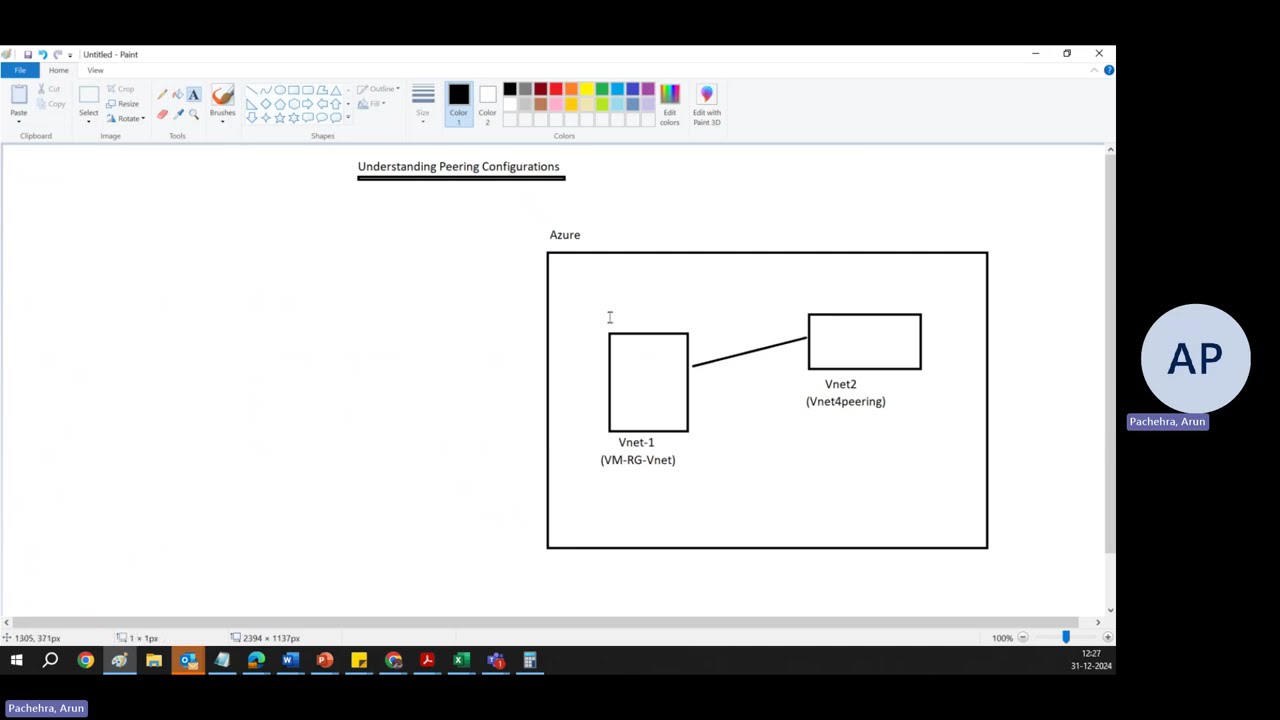
Task: Open Edit colors dialog
Action: (670, 104)
